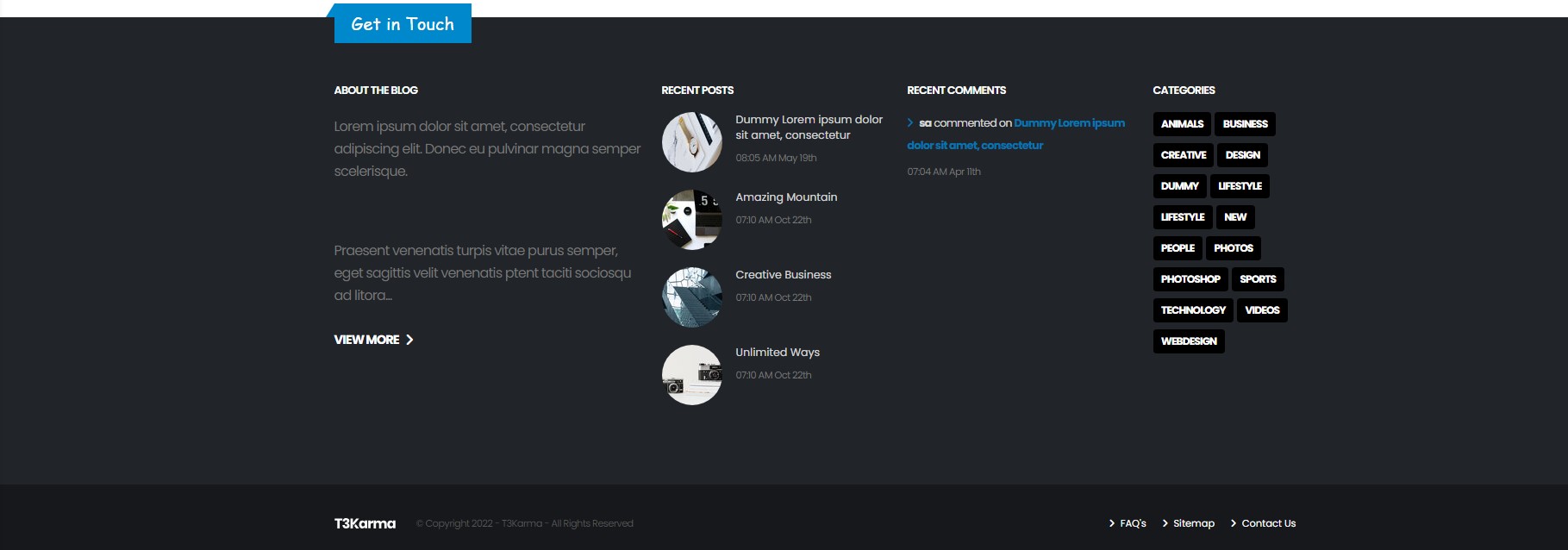Choose the Photoshop category tag
The width and height of the screenshot is (1568, 550).
point(1190,279)
